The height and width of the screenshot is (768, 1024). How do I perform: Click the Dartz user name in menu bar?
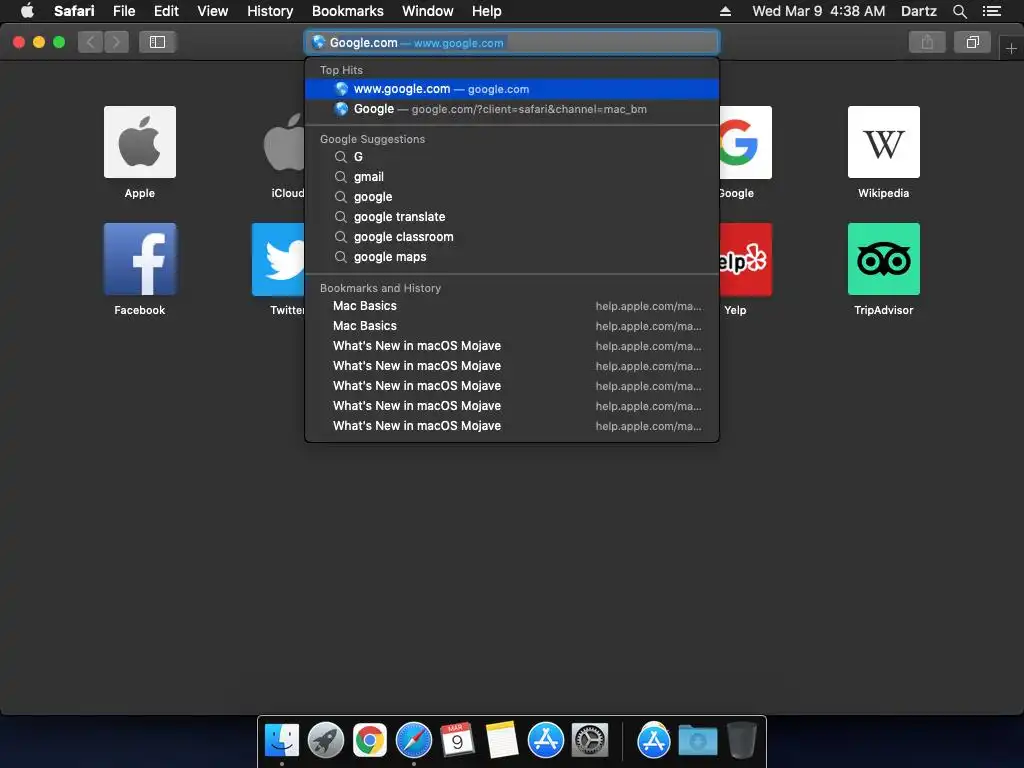pyautogui.click(x=918, y=11)
